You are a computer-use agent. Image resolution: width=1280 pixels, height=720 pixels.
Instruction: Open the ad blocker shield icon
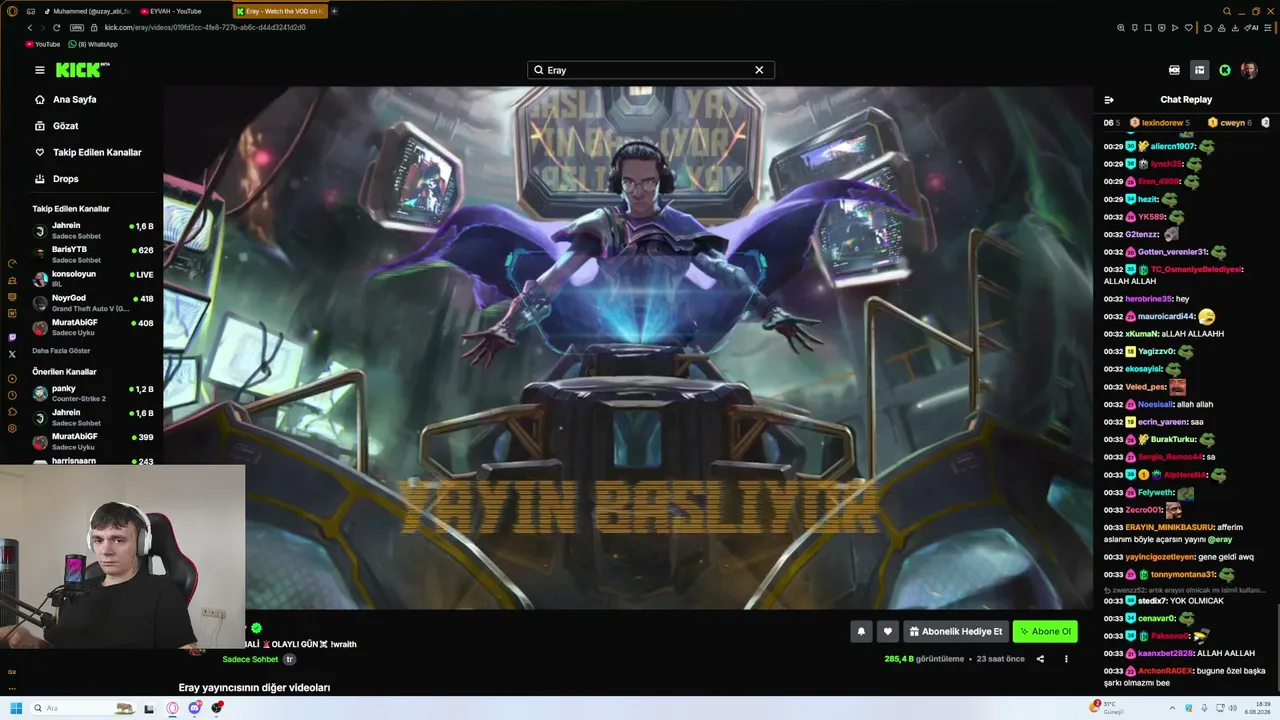(x=1163, y=28)
